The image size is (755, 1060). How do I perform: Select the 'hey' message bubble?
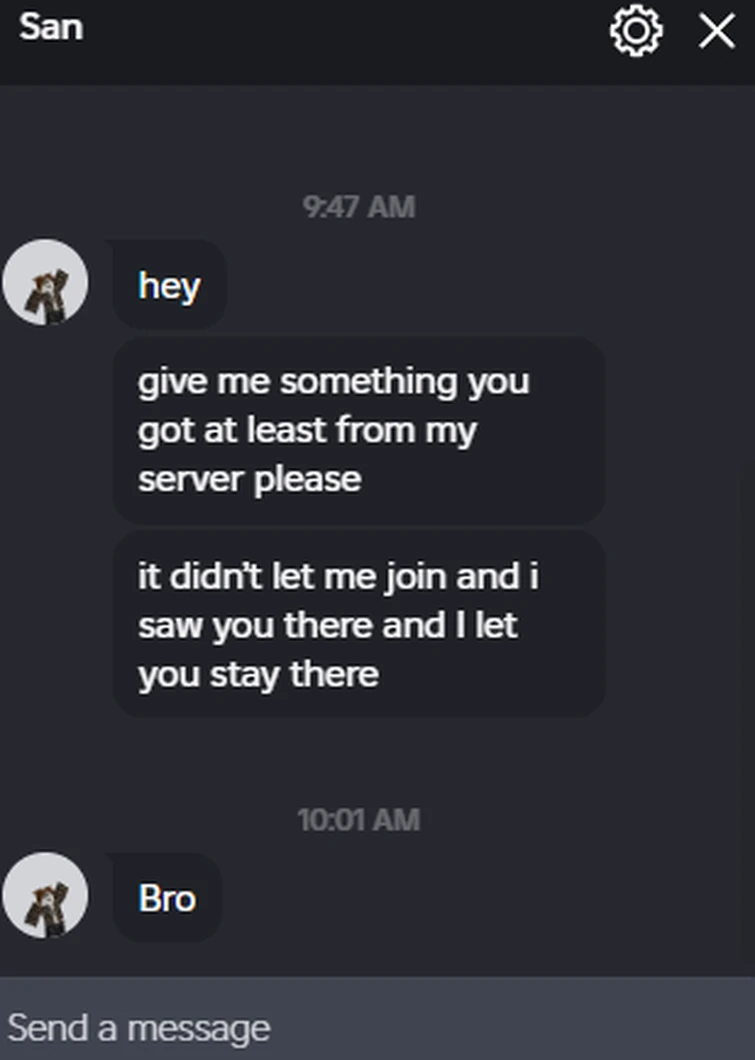click(168, 283)
